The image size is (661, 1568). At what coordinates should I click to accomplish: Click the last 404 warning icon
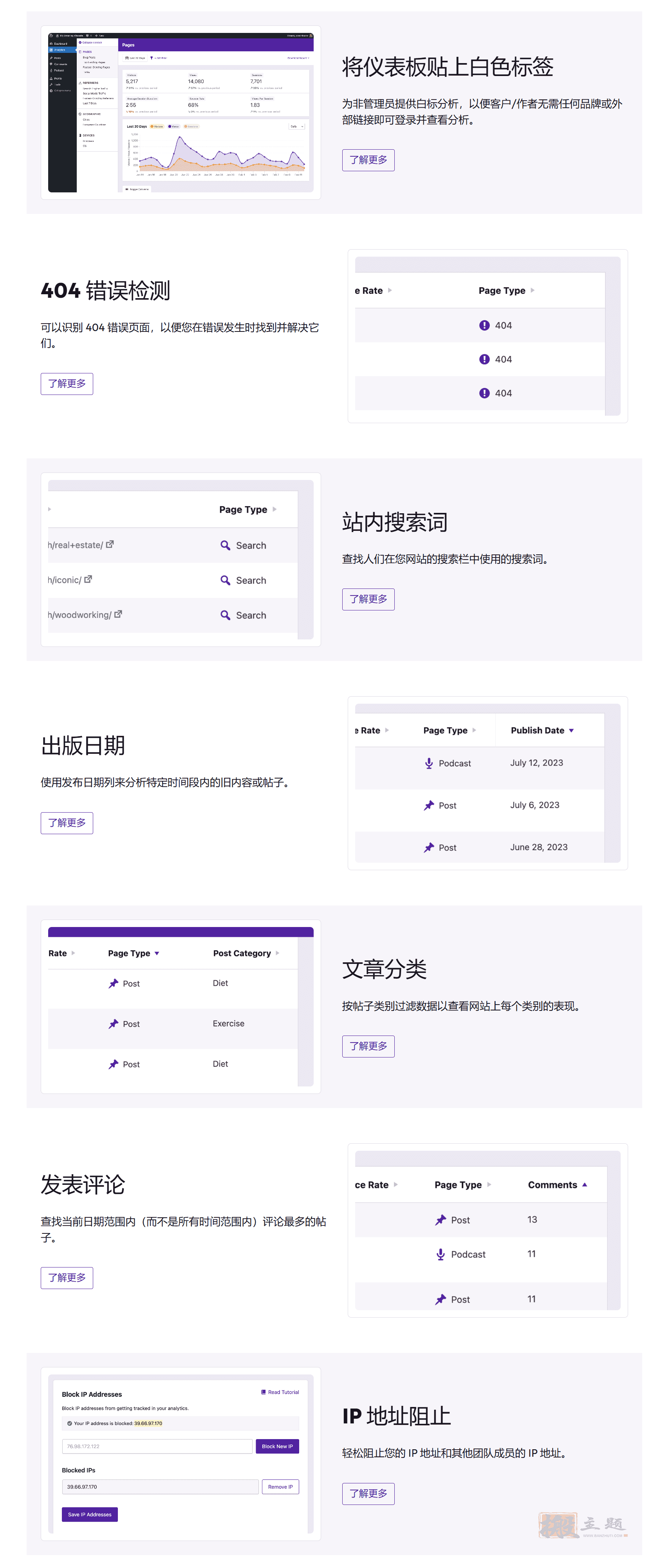click(484, 393)
